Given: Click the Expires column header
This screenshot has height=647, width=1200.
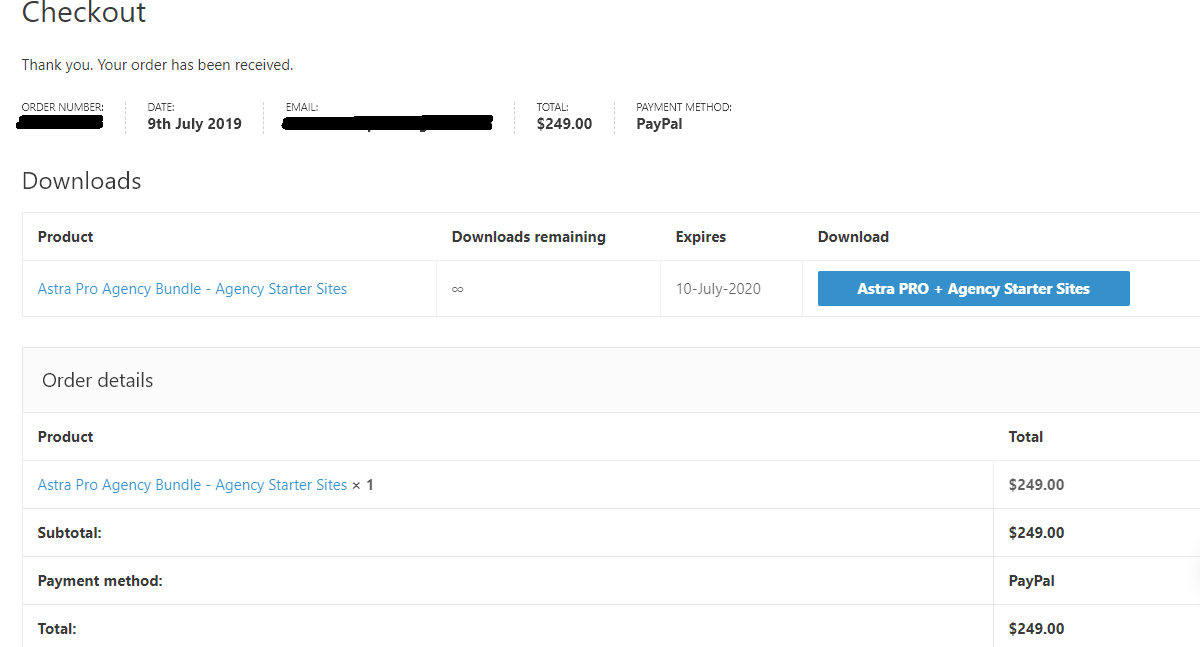Looking at the screenshot, I should click(700, 237).
